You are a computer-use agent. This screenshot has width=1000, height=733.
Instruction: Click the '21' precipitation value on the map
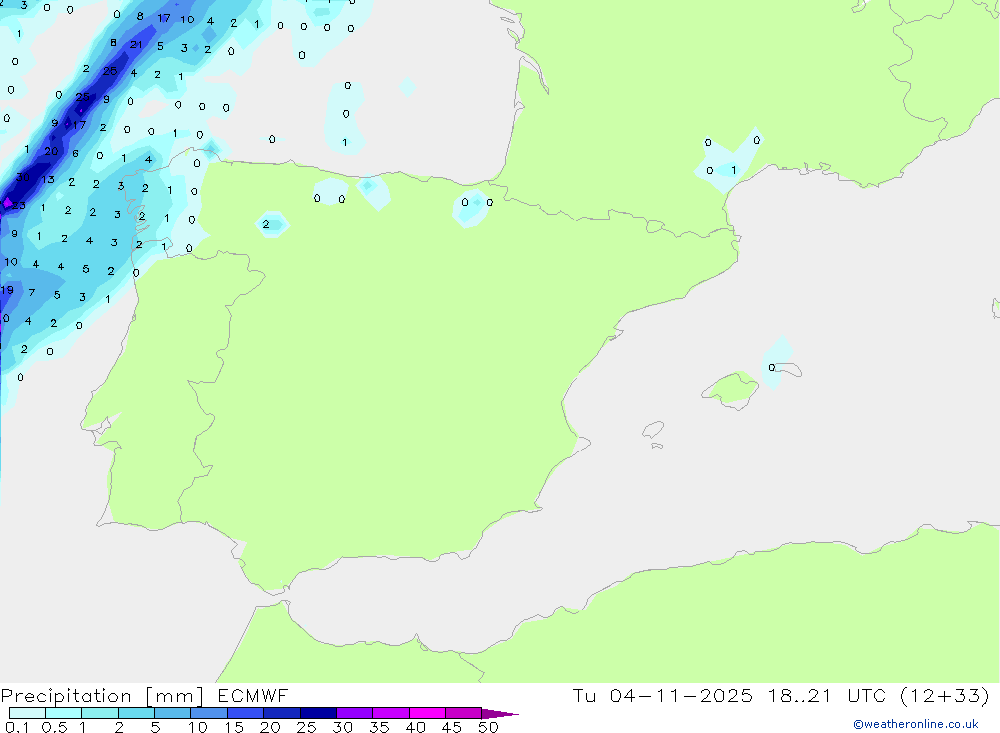pyautogui.click(x=136, y=45)
